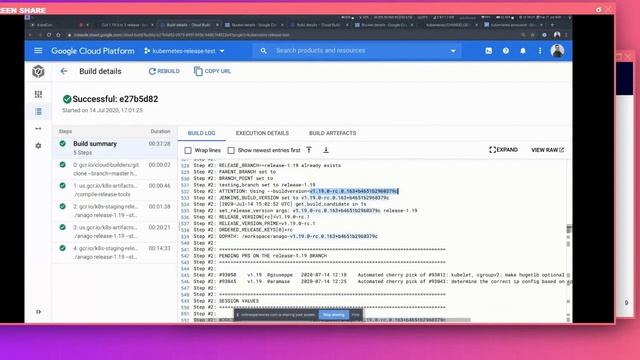Expand the search bar dropdown arrow
The height and width of the screenshot is (360, 640).
[453, 51]
